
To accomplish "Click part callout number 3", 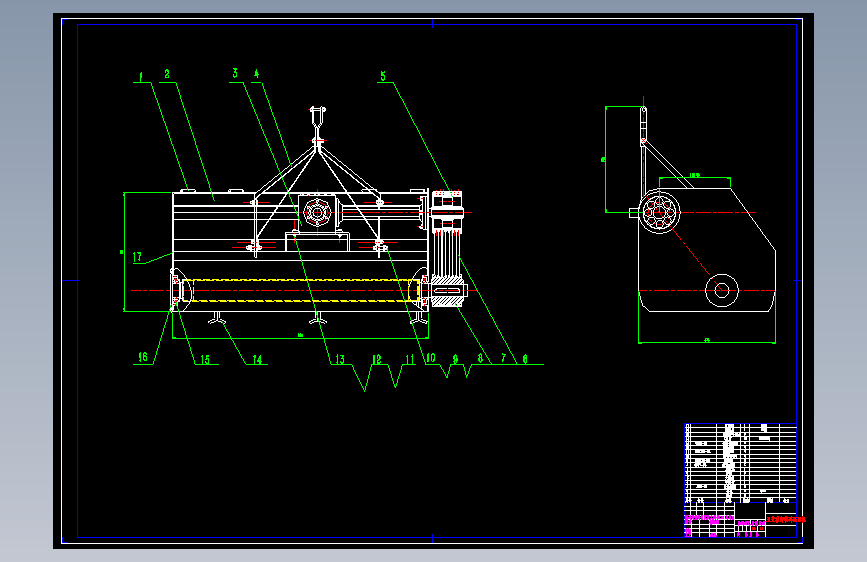I will (235, 74).
